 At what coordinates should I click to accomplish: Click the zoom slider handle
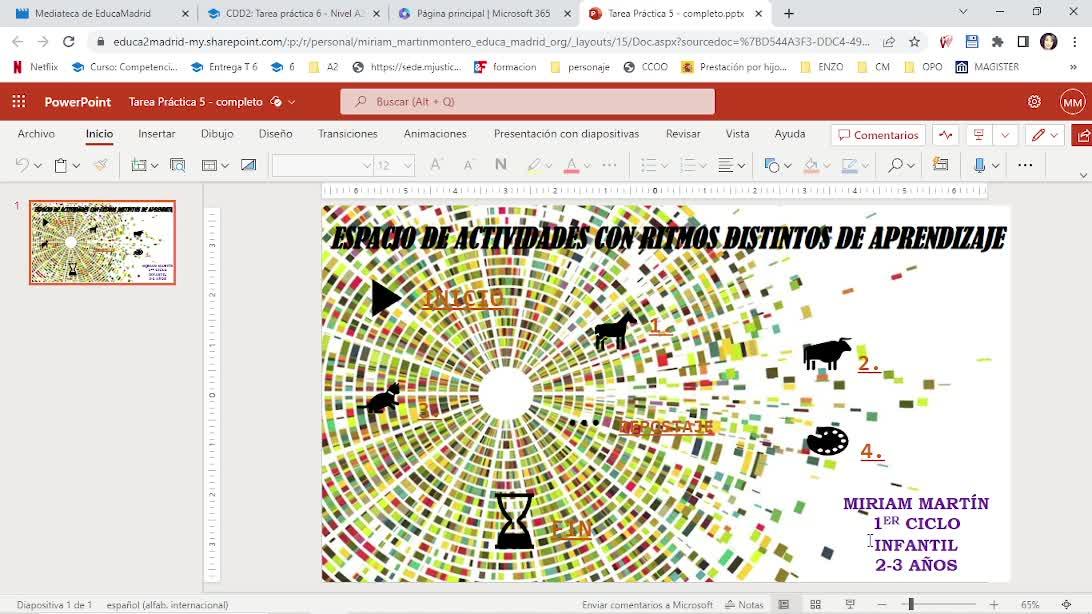click(910, 605)
